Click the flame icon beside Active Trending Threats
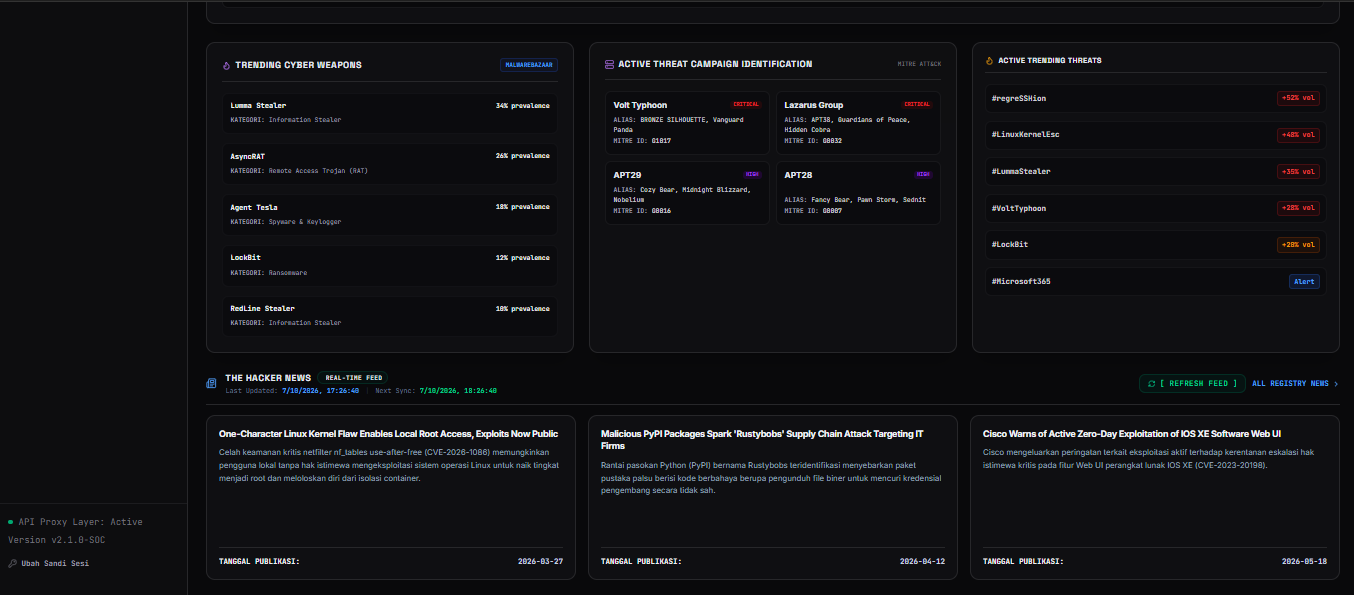The width and height of the screenshot is (1354, 595). tap(990, 61)
